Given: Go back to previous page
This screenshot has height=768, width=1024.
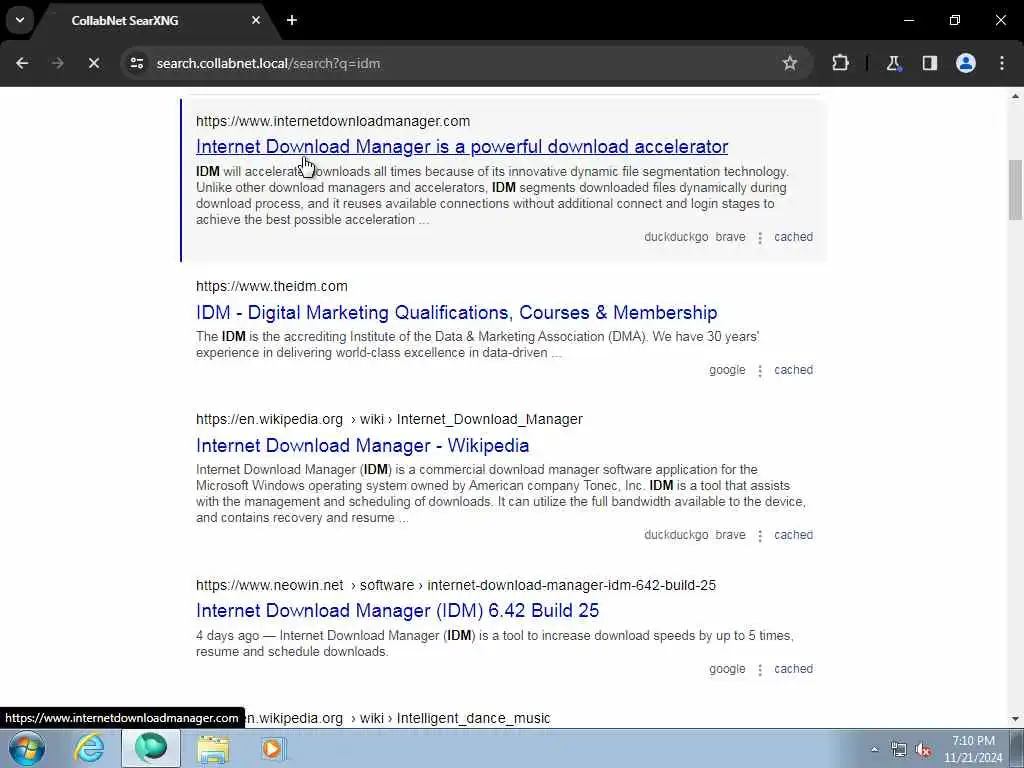Looking at the screenshot, I should 22,63.
